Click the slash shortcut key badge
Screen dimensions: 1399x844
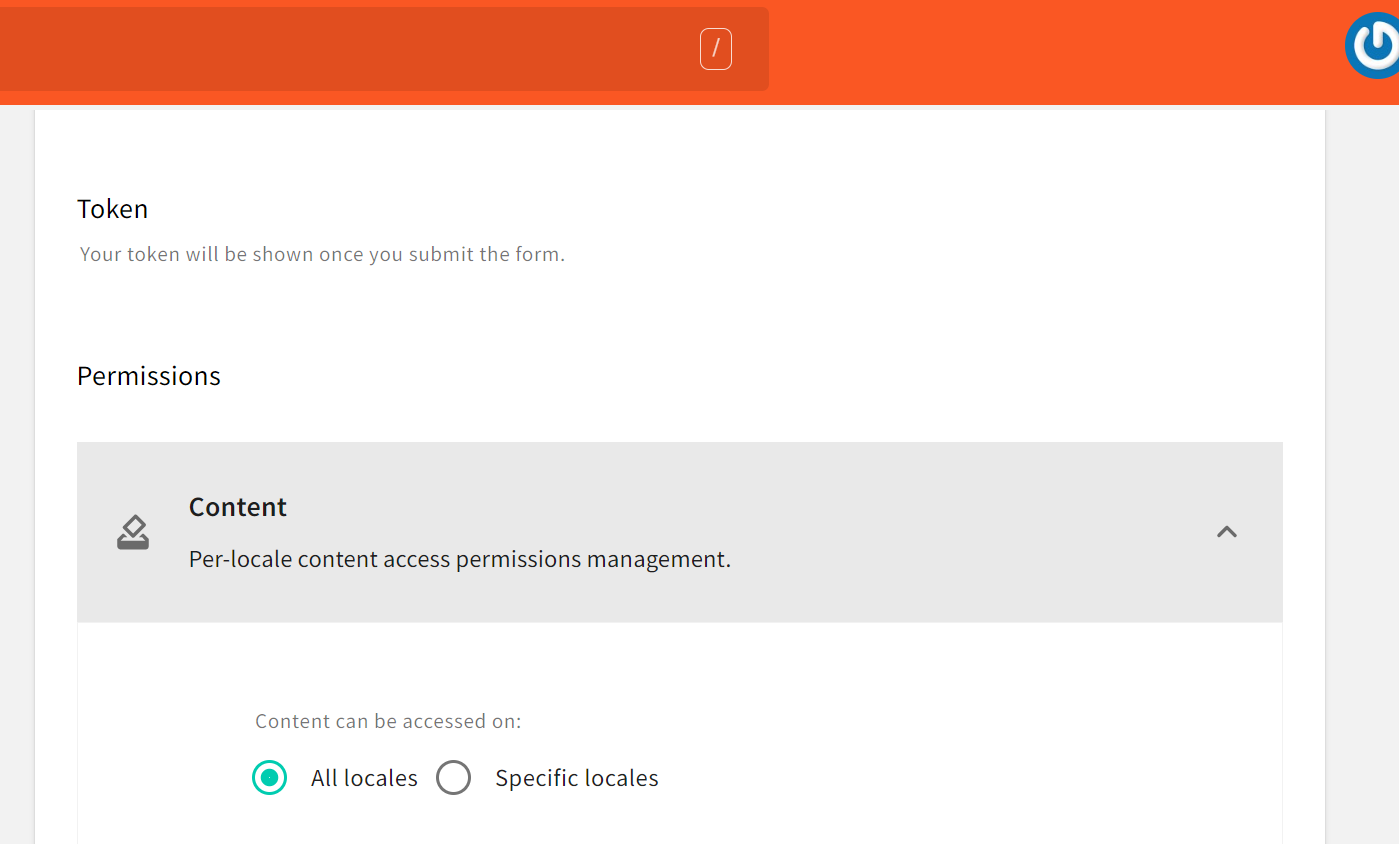[716, 49]
